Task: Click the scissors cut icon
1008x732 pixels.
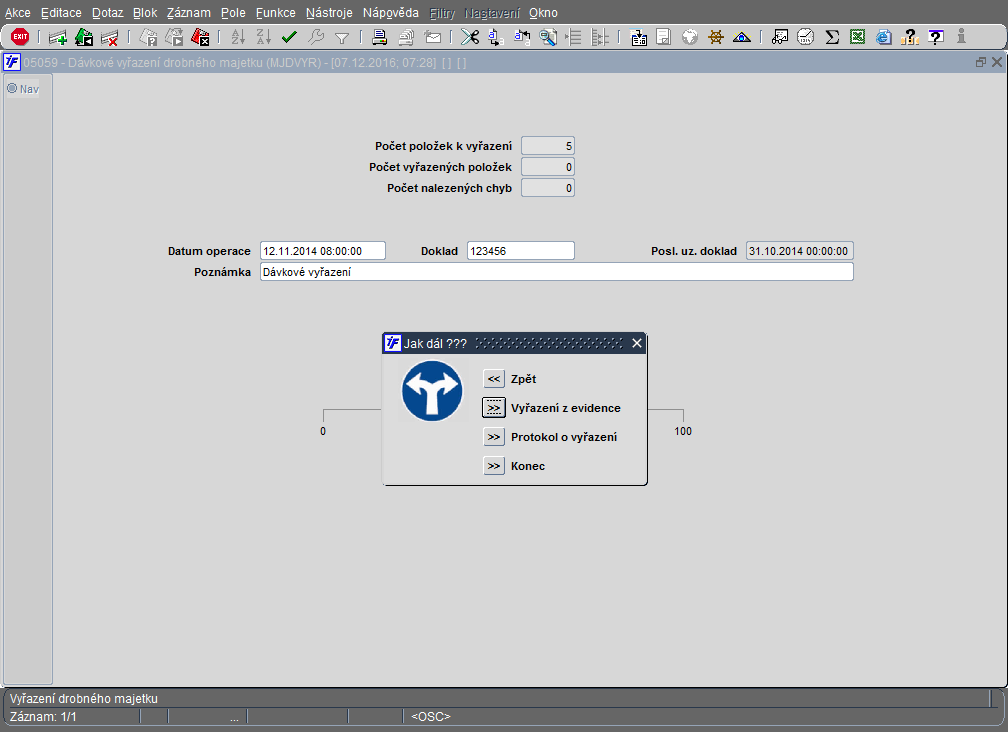Action: [470, 37]
